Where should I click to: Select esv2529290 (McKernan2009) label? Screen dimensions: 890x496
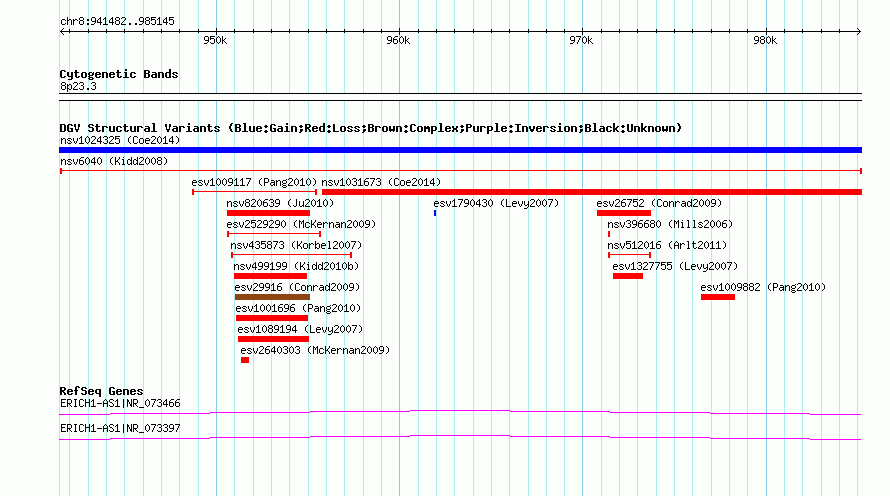(301, 224)
